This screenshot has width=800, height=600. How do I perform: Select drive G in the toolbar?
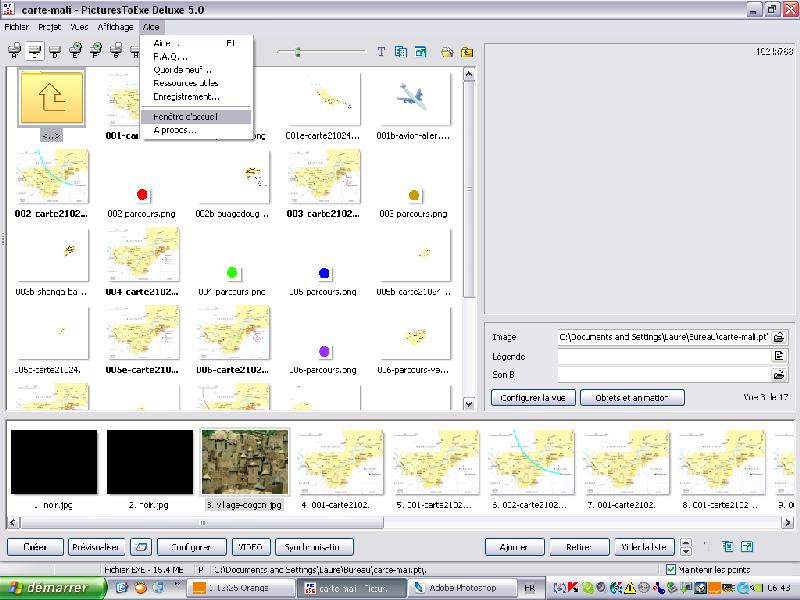tap(116, 51)
